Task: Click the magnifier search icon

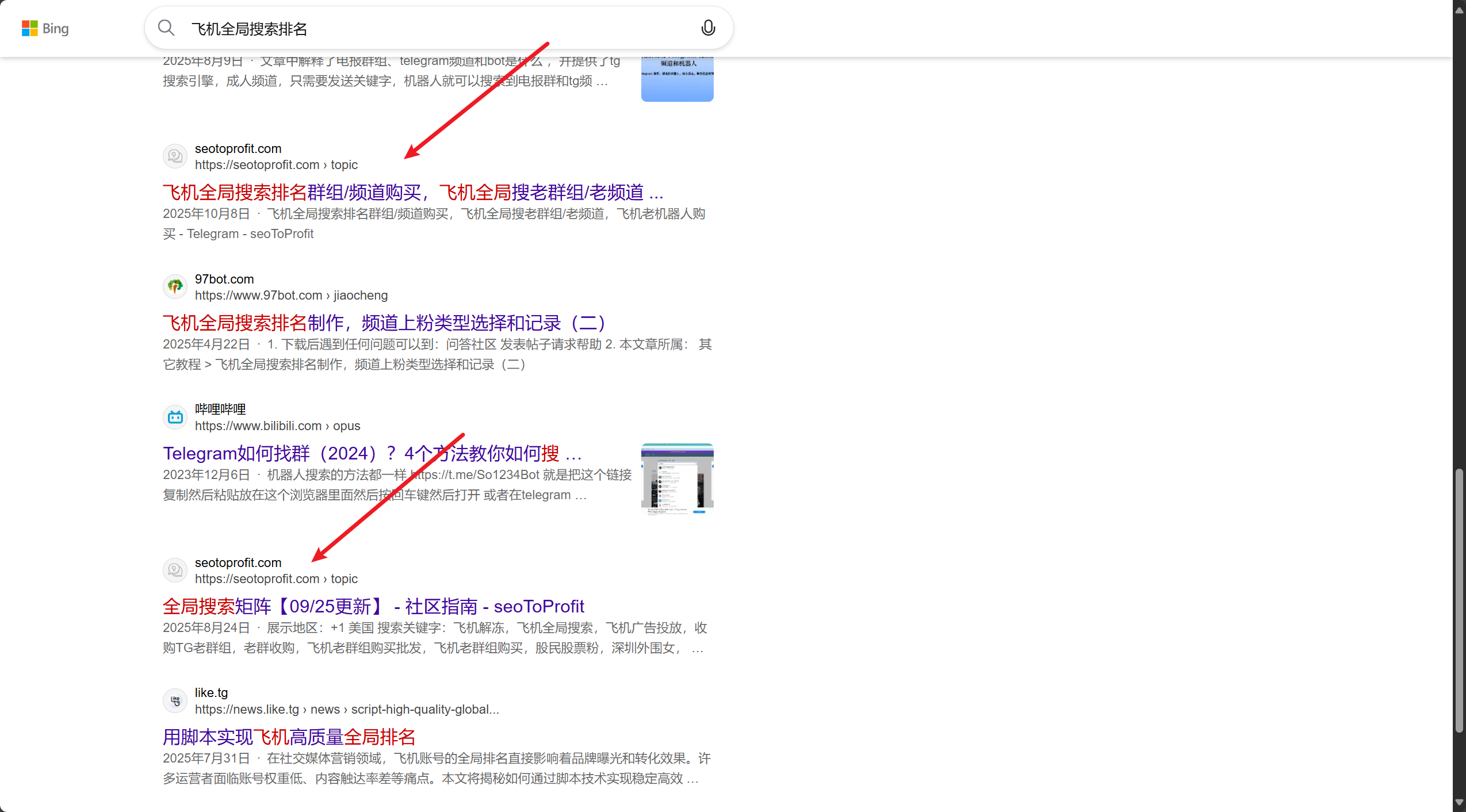Action: pos(166,28)
